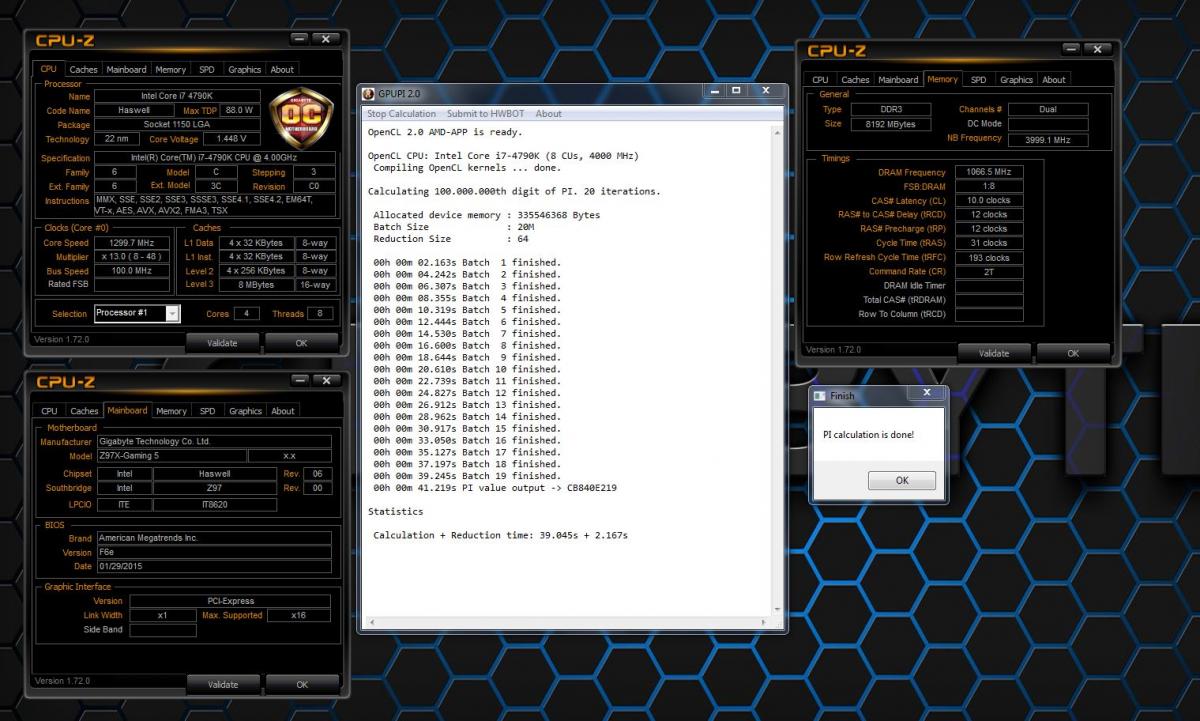Select SPD tab in top-left CPU-Z window

click(x=206, y=70)
